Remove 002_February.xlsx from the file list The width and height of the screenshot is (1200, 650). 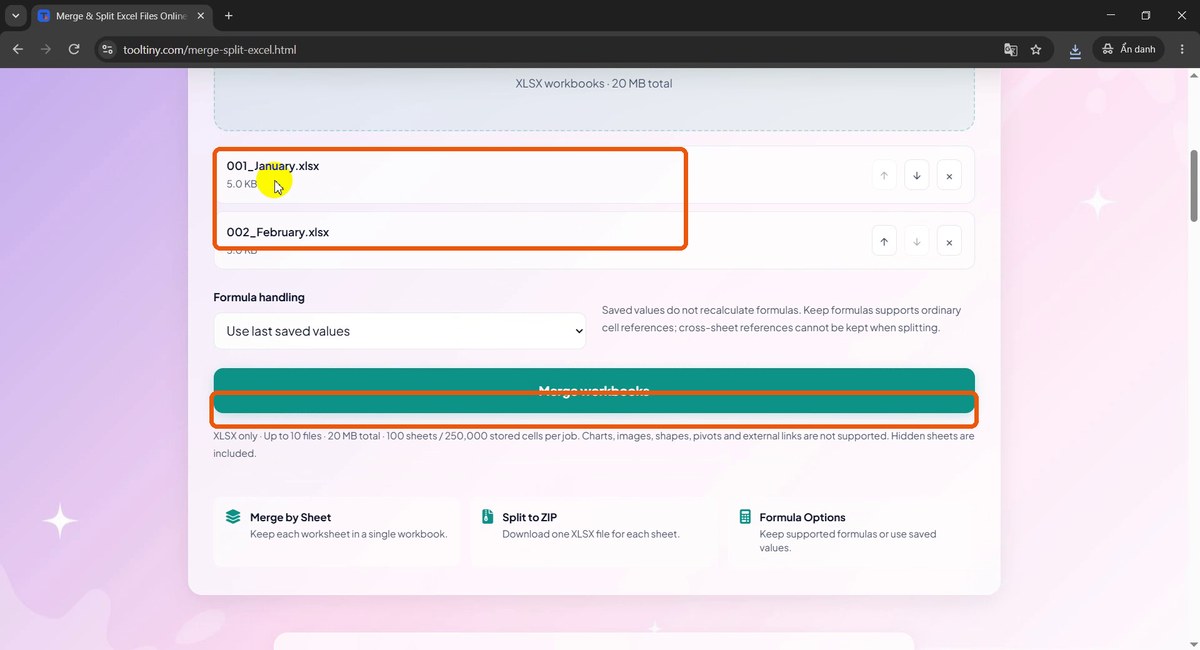(x=949, y=241)
